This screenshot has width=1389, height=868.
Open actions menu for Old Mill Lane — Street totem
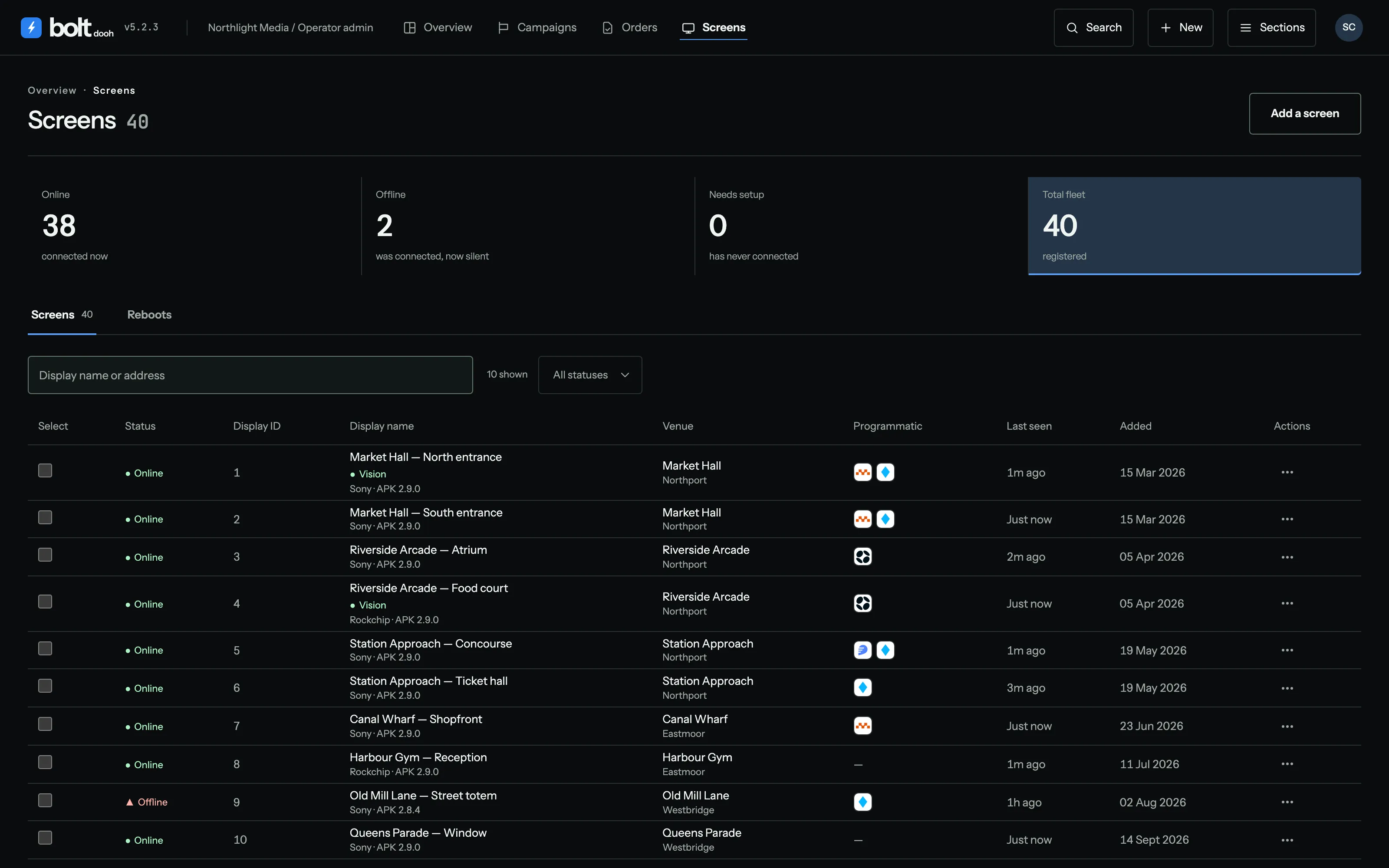[x=1287, y=802]
